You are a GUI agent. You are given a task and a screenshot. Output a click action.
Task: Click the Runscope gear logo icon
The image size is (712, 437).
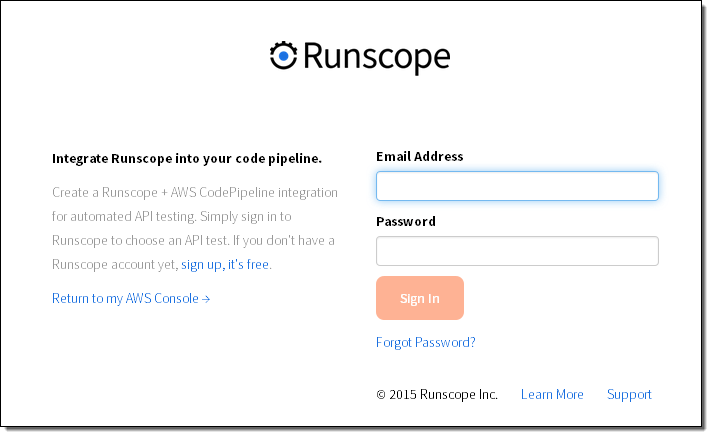[x=283, y=55]
